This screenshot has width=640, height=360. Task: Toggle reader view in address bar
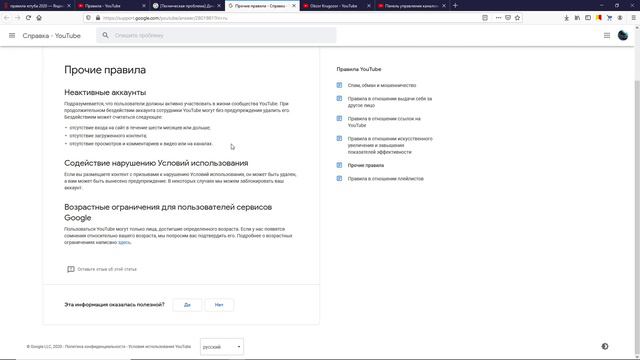point(485,18)
